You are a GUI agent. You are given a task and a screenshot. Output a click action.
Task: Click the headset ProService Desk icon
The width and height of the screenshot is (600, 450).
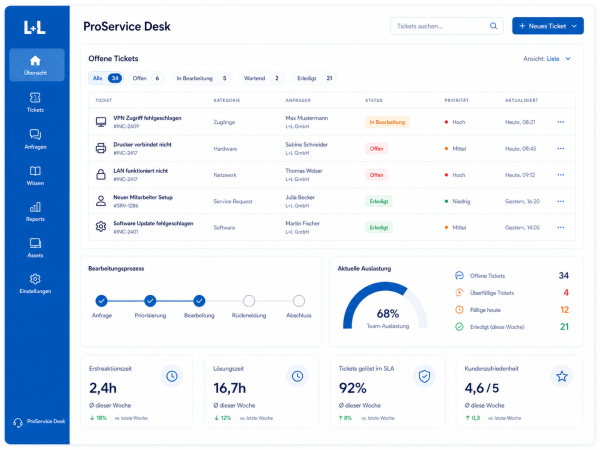point(18,422)
